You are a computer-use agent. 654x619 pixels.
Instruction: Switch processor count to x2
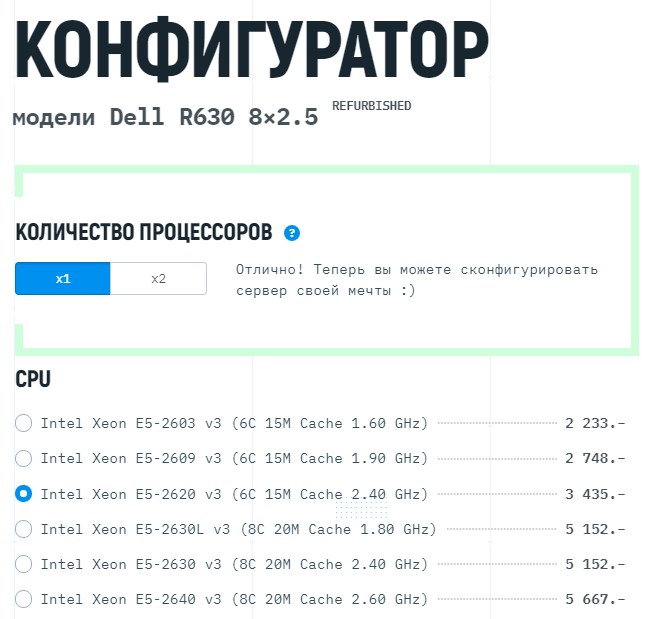[158, 279]
